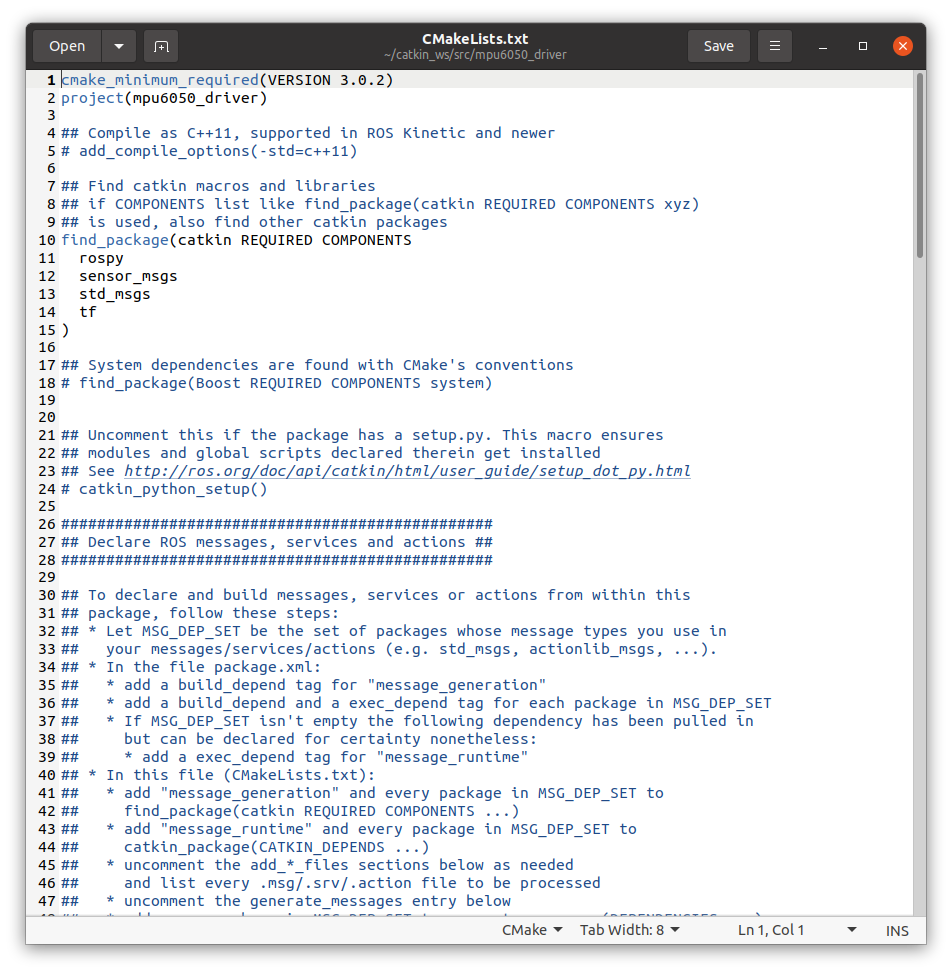The height and width of the screenshot is (973, 952).
Task: Click the vertical scrollbar thumb
Action: pos(920,165)
